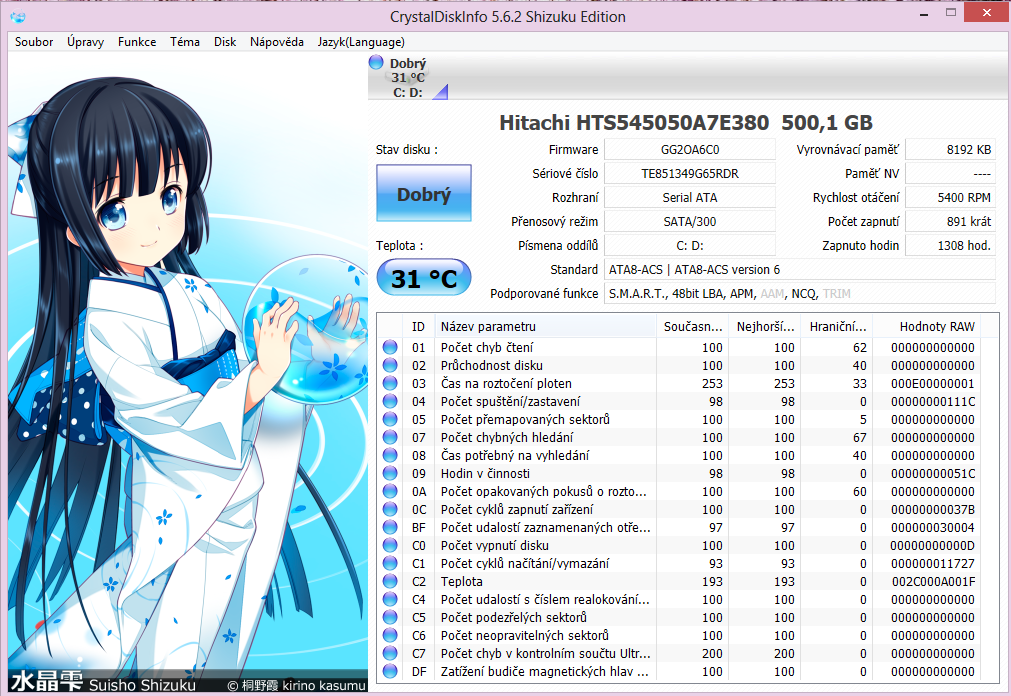
Task: Click the status orb for 08 Čas potřebný na vyhledání
Action: click(x=390, y=455)
